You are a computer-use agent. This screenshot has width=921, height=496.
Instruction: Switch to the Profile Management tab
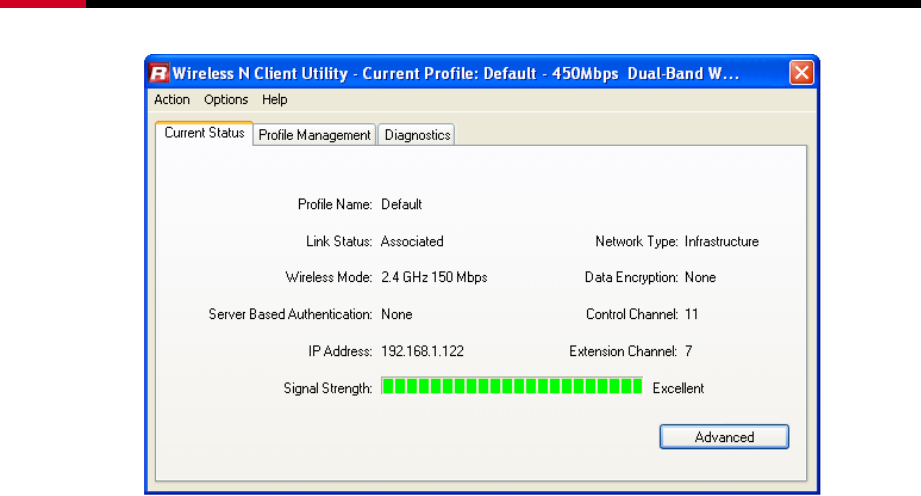[x=314, y=135]
